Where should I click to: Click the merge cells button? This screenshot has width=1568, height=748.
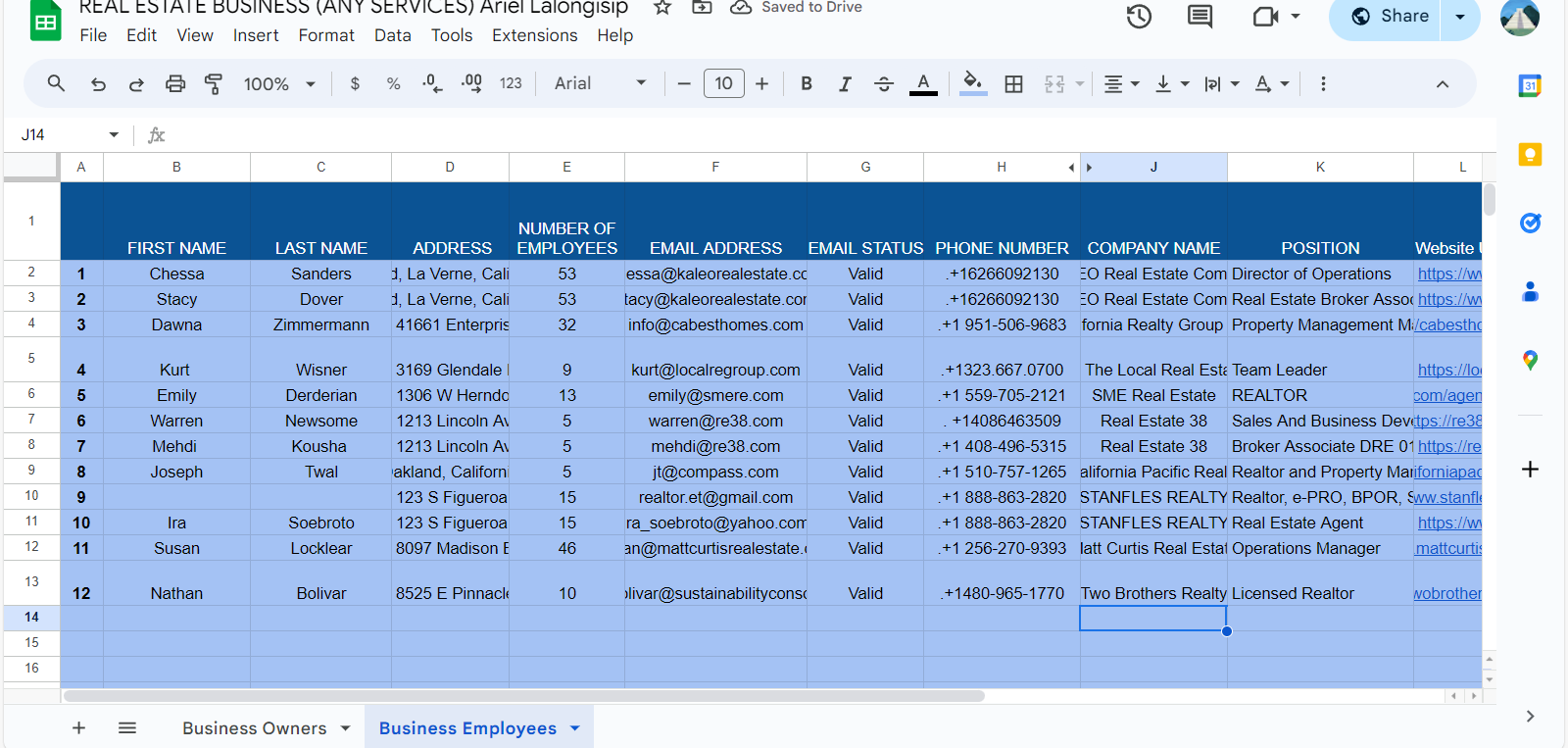click(x=1054, y=84)
